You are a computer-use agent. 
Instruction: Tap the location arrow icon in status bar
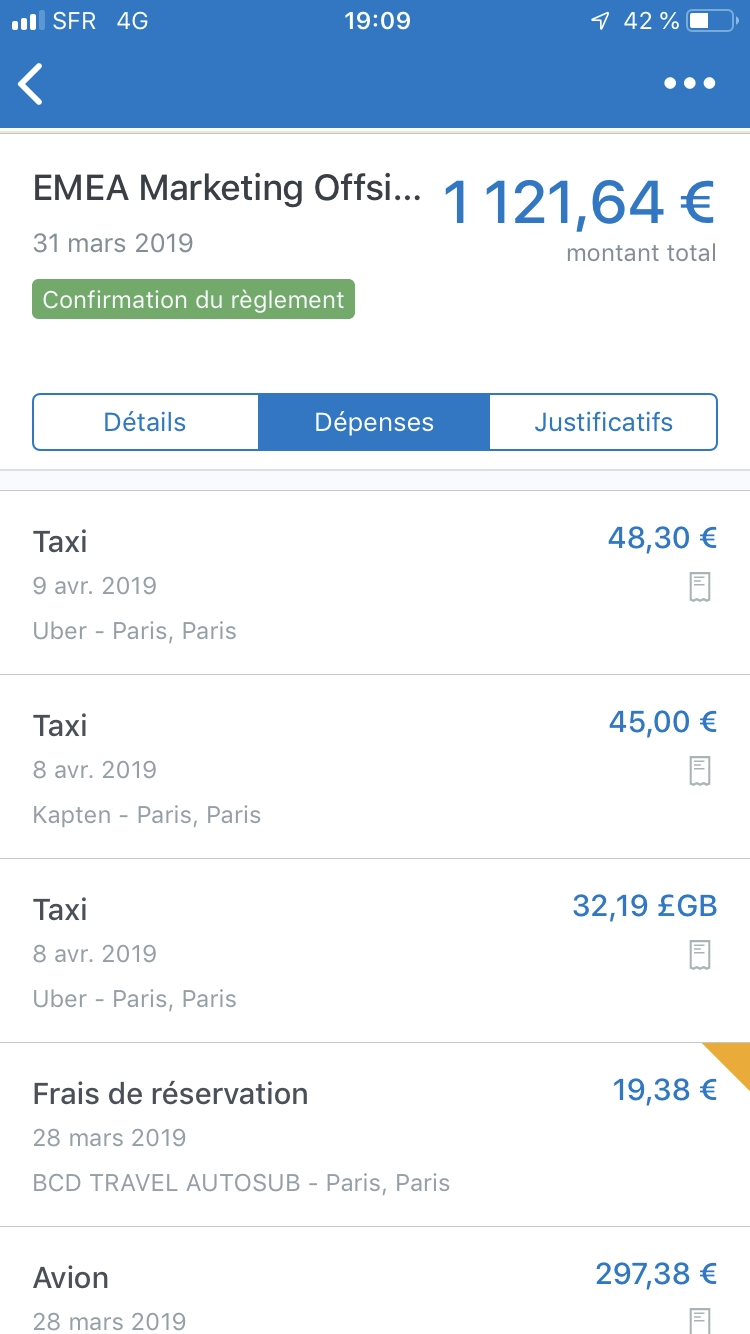tap(600, 21)
